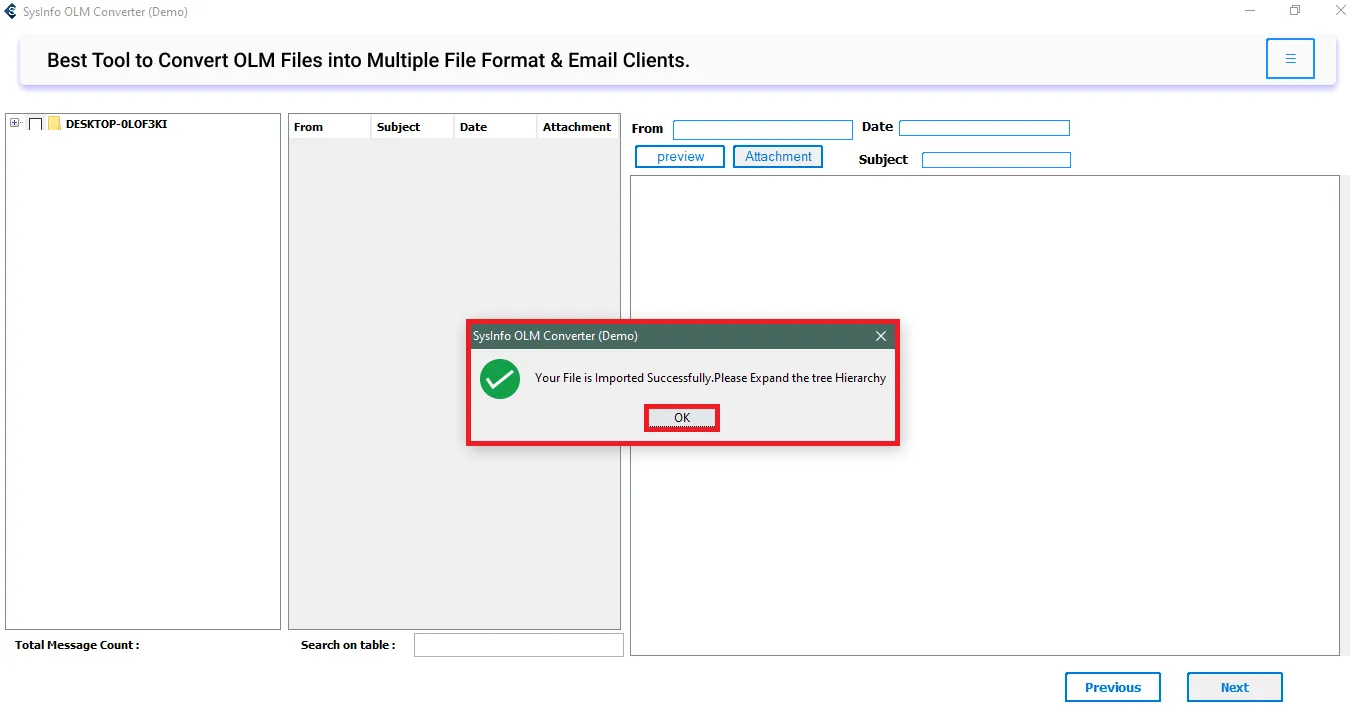Viewport: 1366px width, 728px height.
Task: Sort by the From column header
Action: click(x=330, y=127)
